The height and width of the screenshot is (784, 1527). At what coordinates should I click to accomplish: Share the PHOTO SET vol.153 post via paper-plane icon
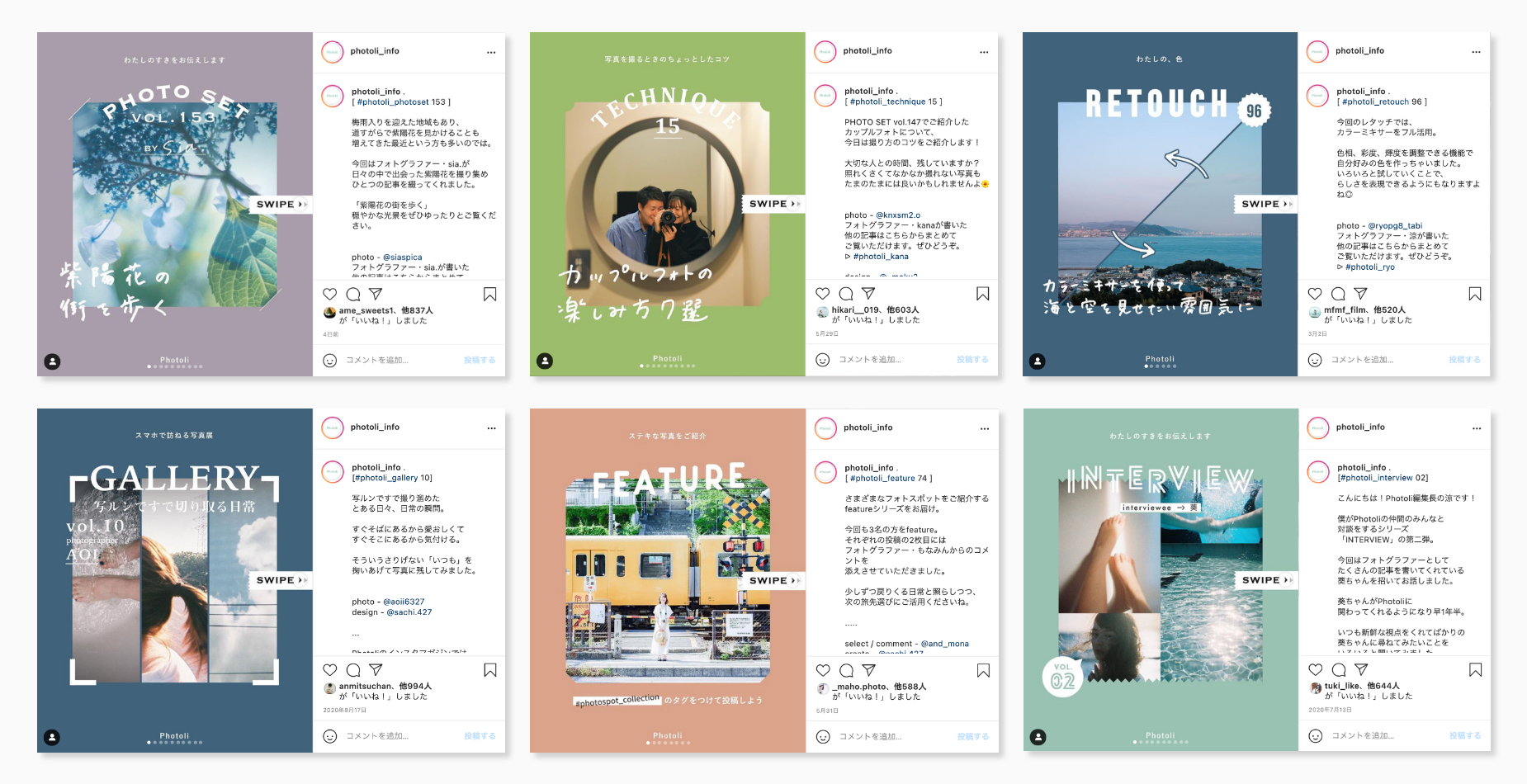click(x=376, y=294)
